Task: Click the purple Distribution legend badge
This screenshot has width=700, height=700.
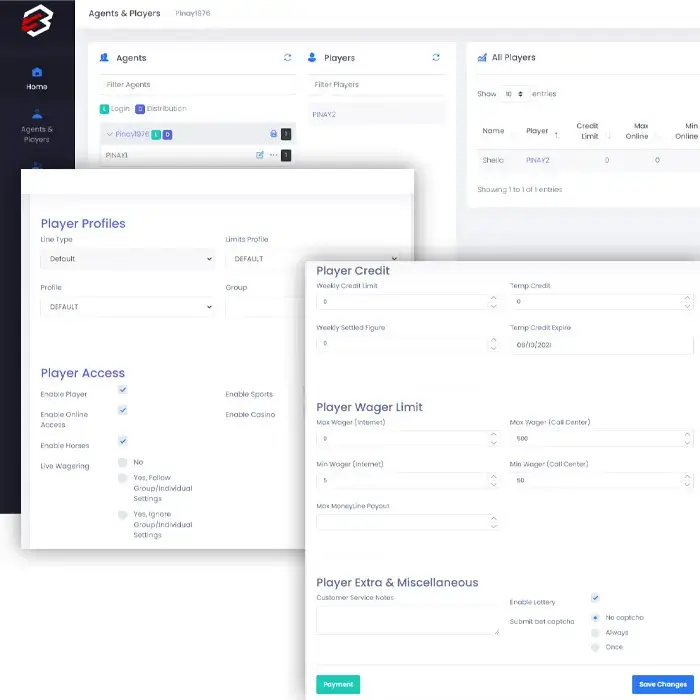Action: [140, 109]
